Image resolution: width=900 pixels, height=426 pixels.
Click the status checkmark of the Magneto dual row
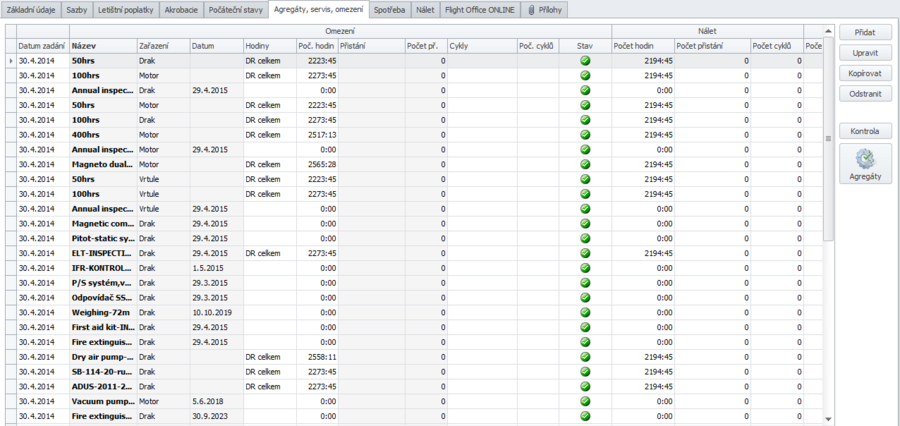click(x=585, y=164)
